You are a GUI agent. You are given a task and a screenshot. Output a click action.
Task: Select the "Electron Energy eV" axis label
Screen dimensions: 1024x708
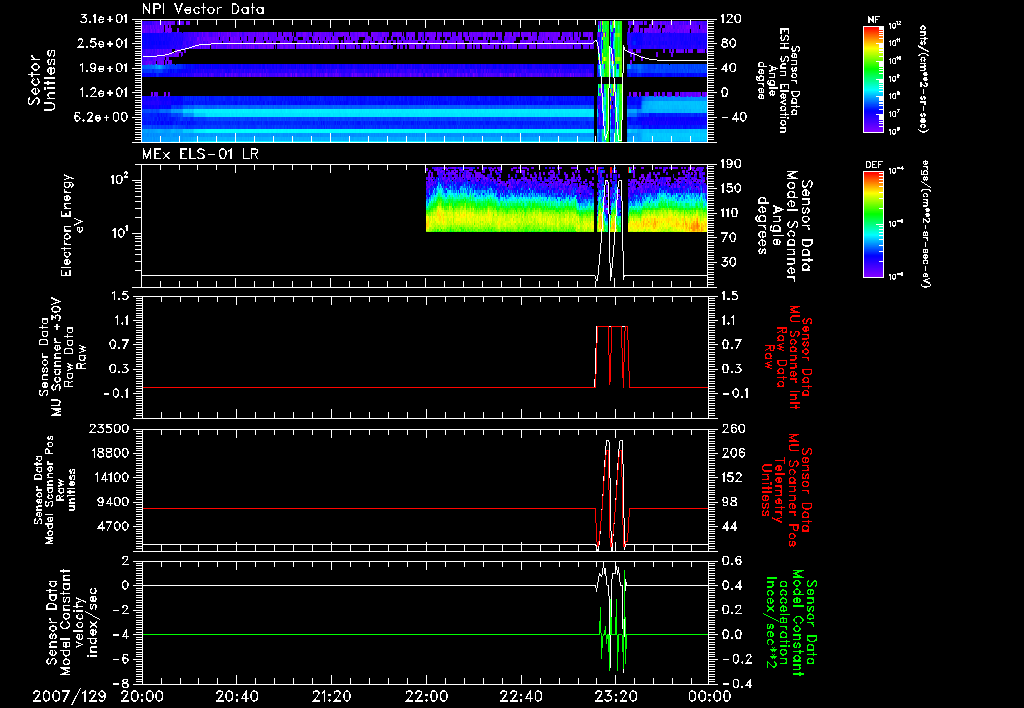click(73, 225)
